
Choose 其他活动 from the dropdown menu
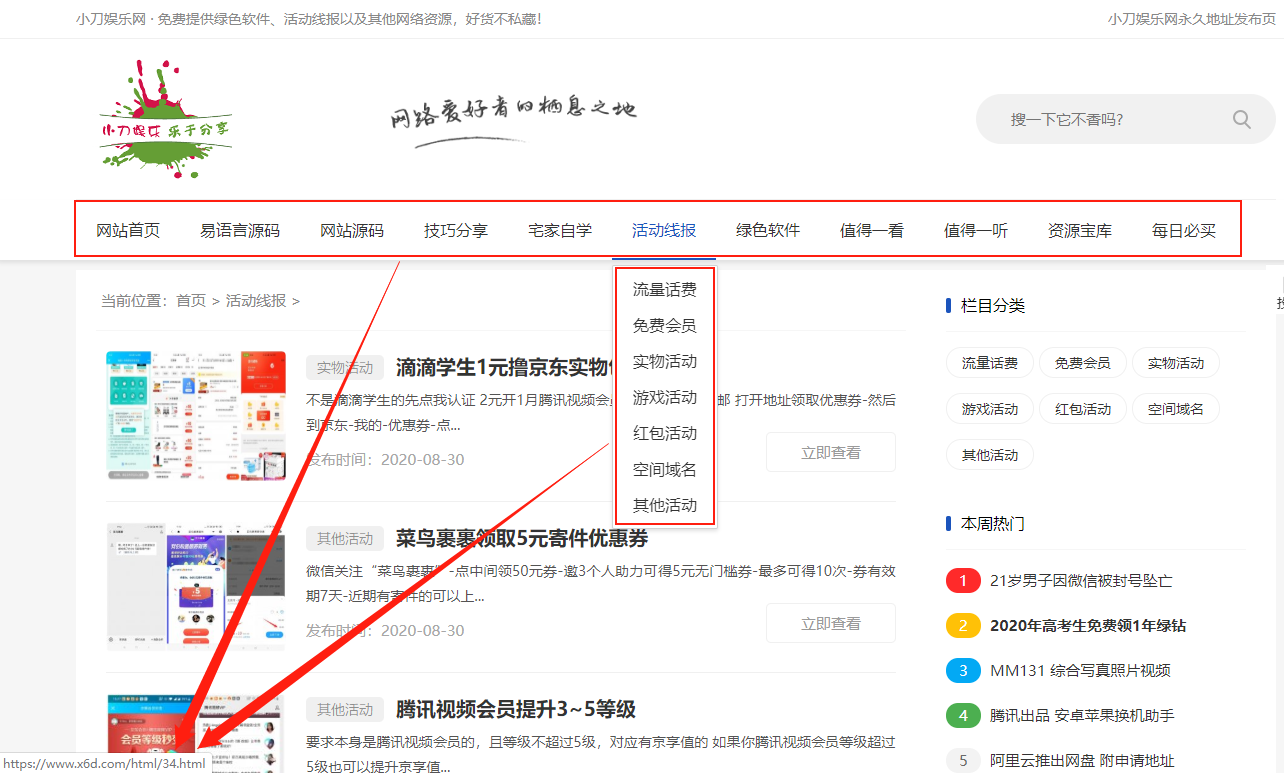tap(665, 506)
